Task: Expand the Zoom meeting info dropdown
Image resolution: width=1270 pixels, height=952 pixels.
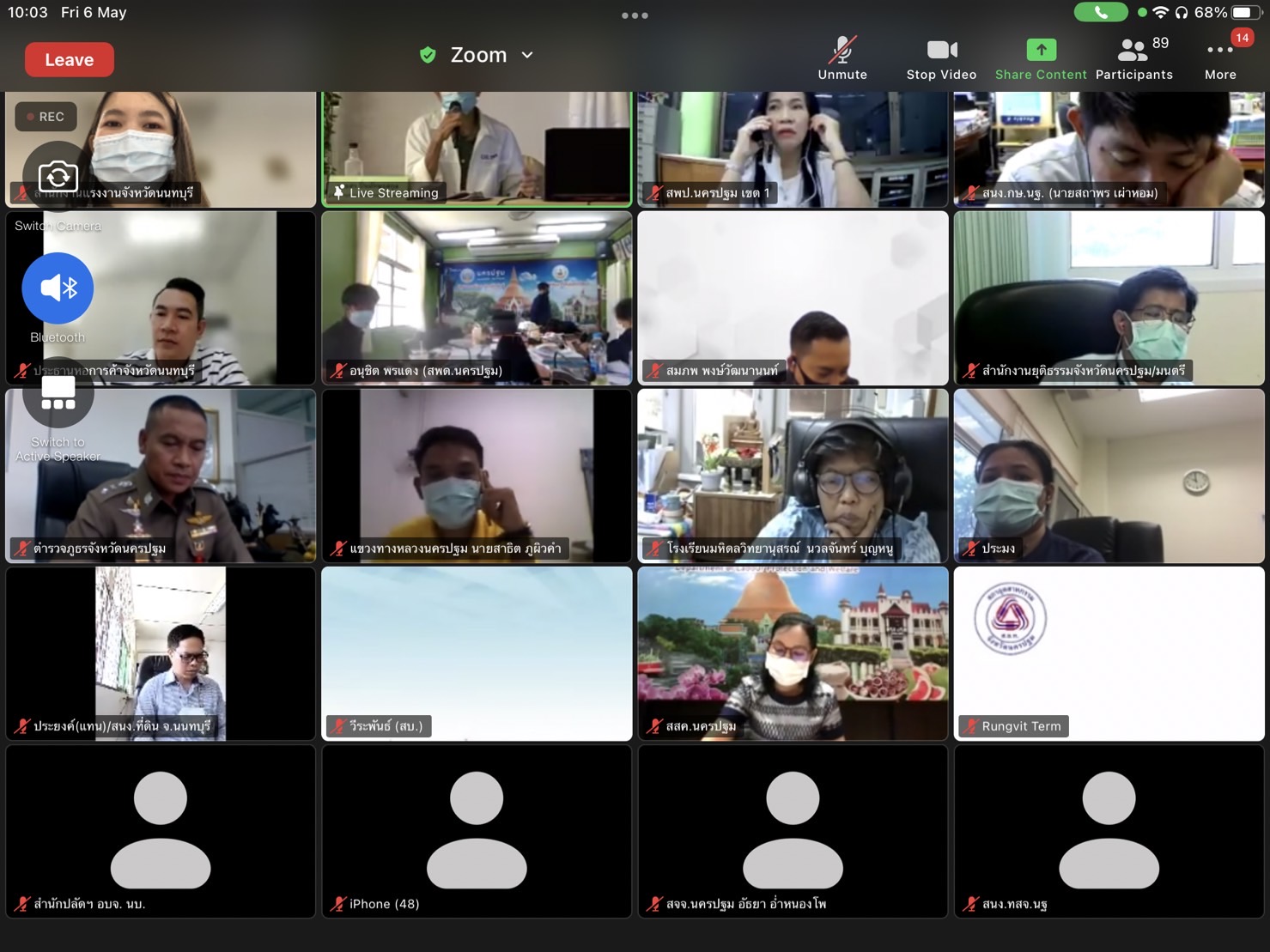Action: click(x=527, y=56)
